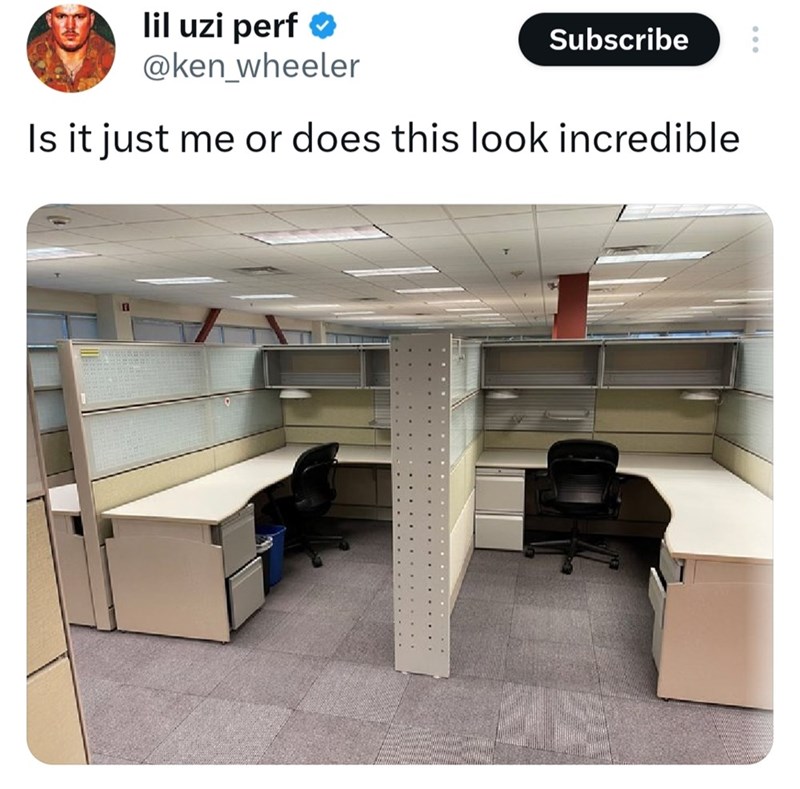Viewport: 800px width, 789px height.
Task: Open the @ken_wheeler handle link
Action: pyautogui.click(x=251, y=66)
